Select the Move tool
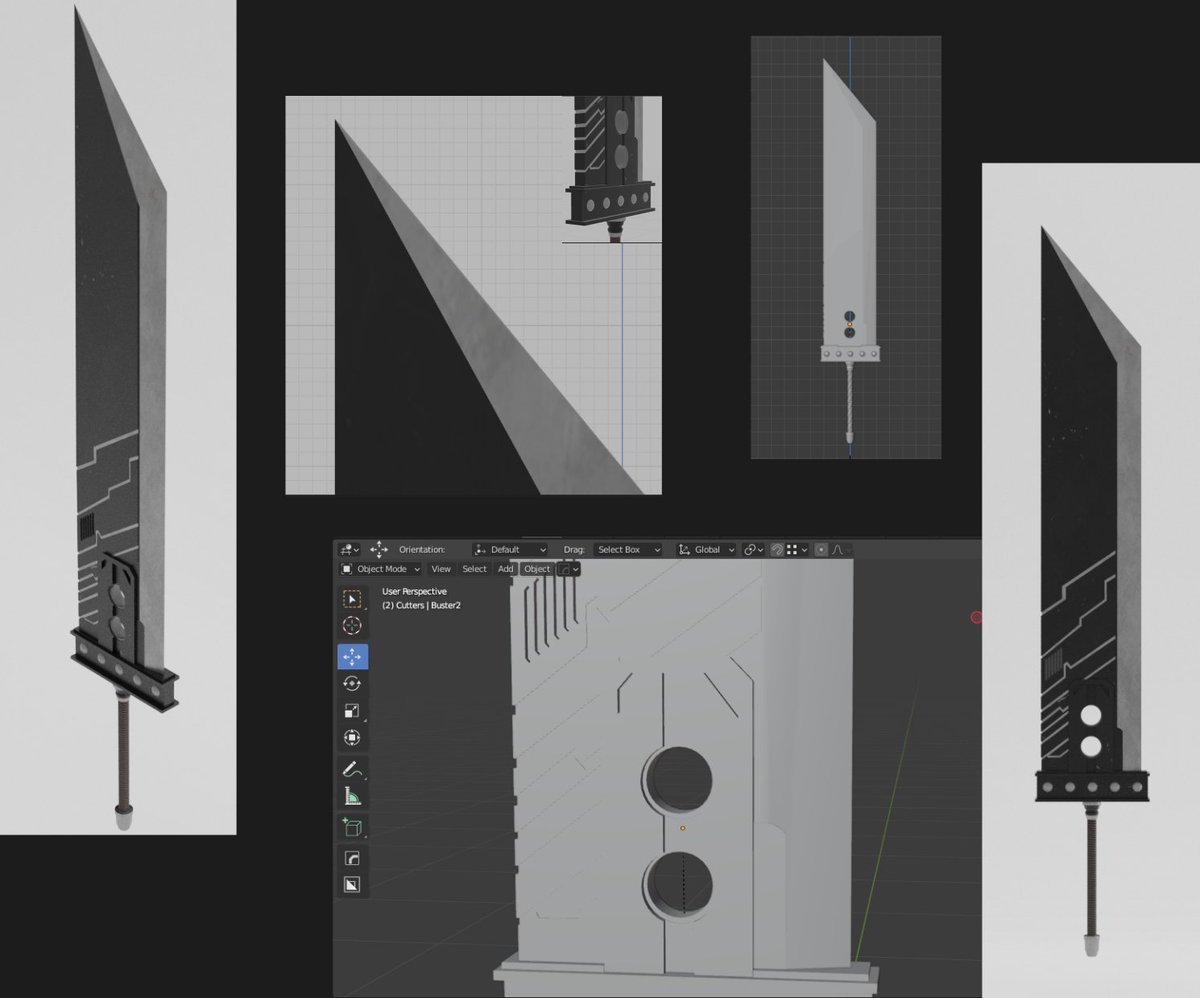 point(352,657)
